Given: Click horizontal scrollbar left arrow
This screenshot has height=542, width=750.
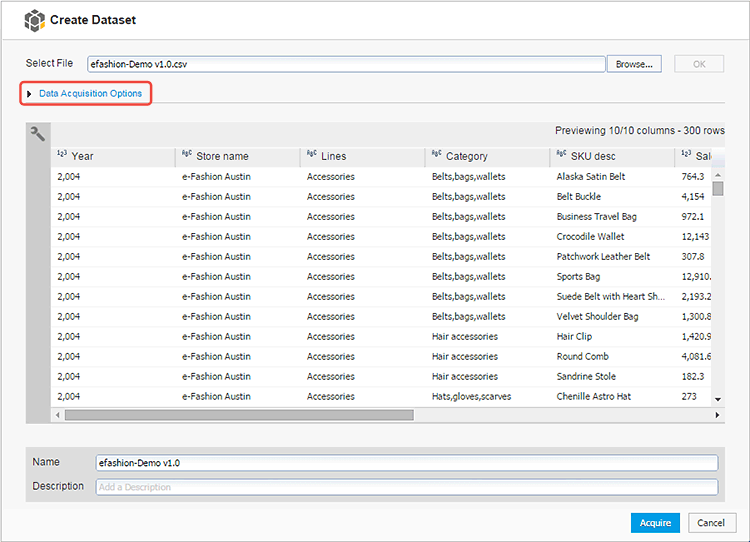Looking at the screenshot, I should pos(57,414).
